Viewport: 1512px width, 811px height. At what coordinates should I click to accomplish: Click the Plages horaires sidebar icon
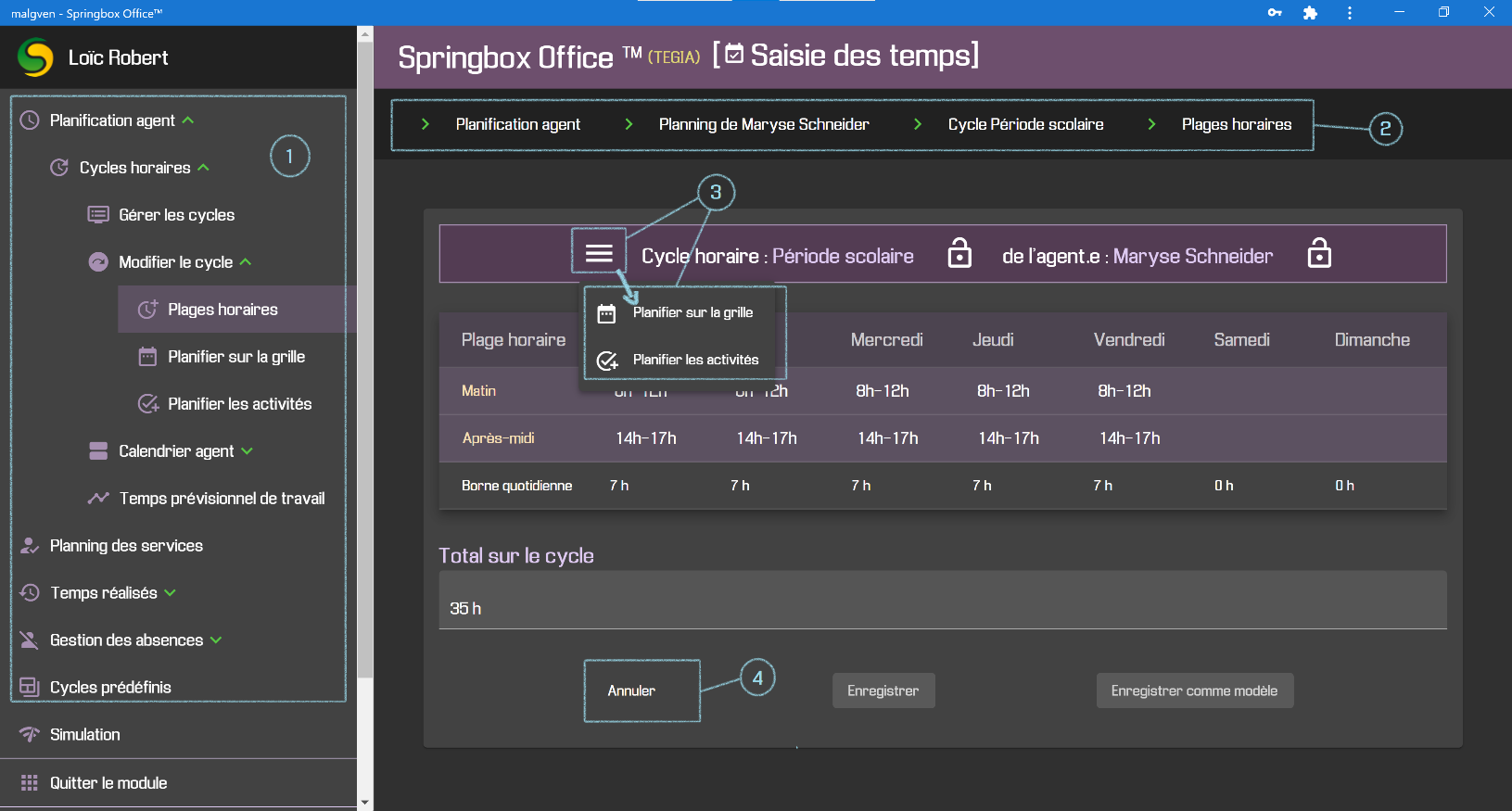tap(147, 310)
